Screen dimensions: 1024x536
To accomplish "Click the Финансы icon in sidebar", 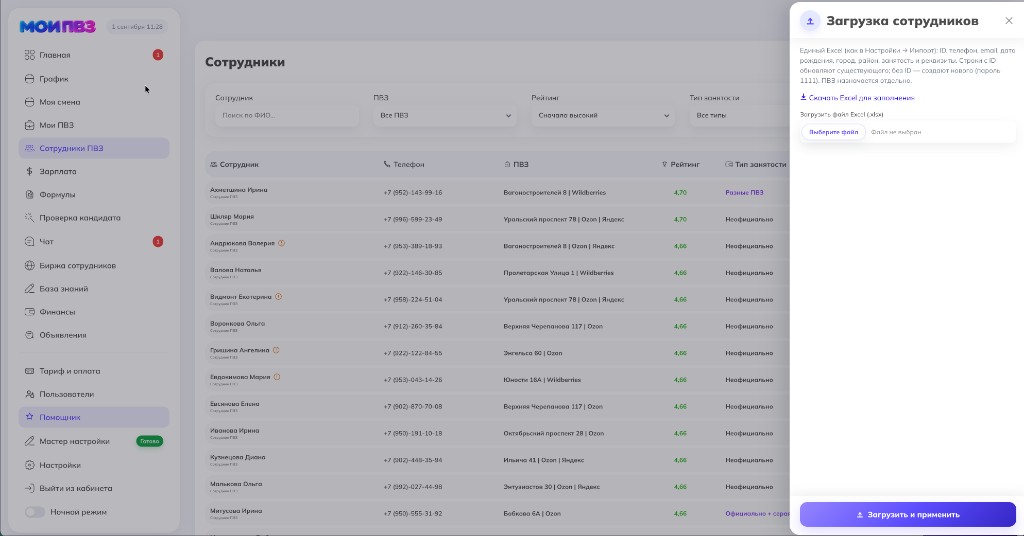I will (29, 312).
